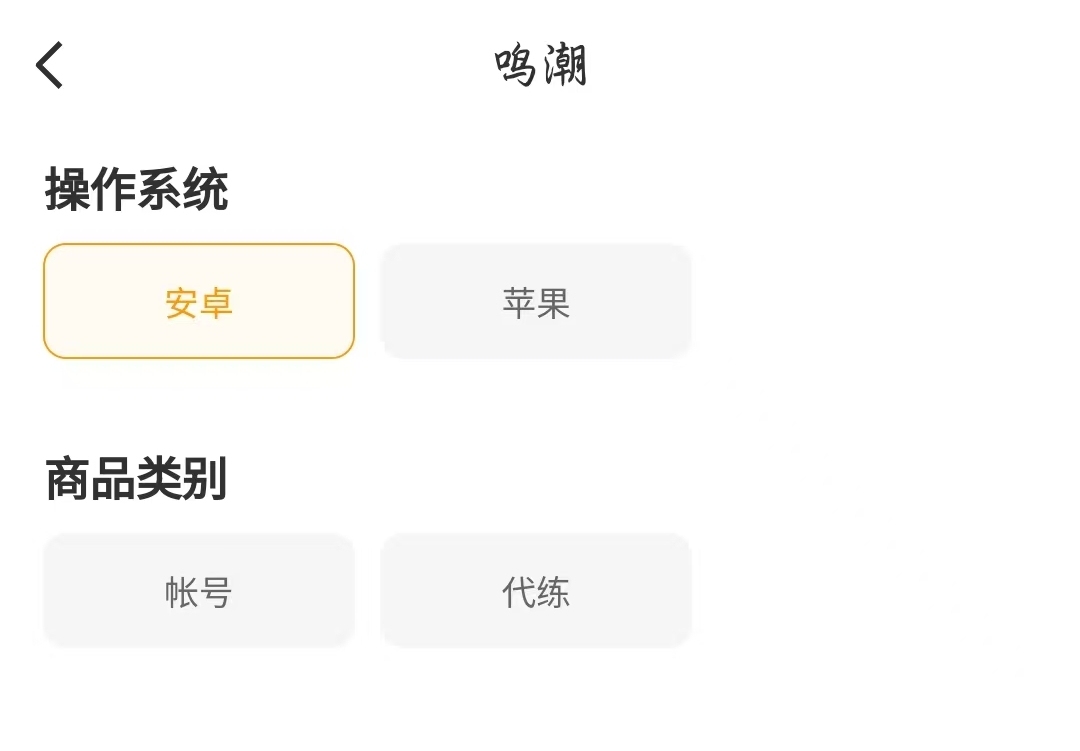Screen dimensions: 1080x751
Task: Select the 代练 product category
Action: coord(536,591)
